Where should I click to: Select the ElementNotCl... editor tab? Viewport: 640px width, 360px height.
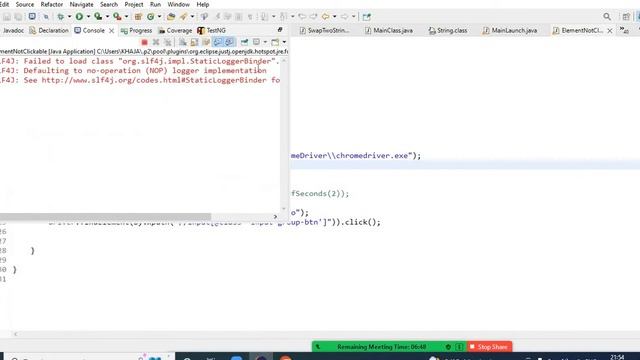coord(578,31)
